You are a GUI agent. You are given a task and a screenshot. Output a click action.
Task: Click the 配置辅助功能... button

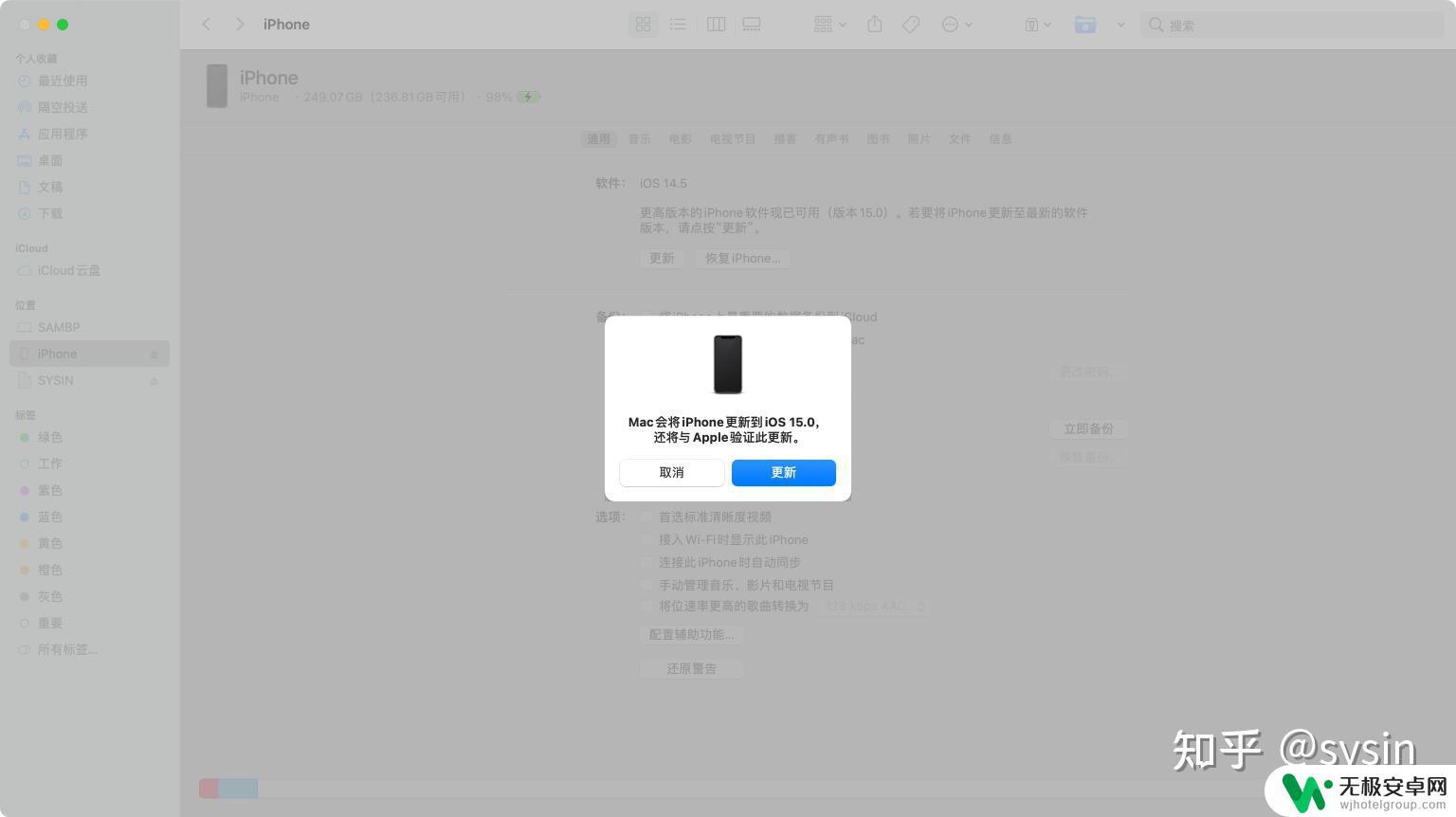pyautogui.click(x=691, y=634)
